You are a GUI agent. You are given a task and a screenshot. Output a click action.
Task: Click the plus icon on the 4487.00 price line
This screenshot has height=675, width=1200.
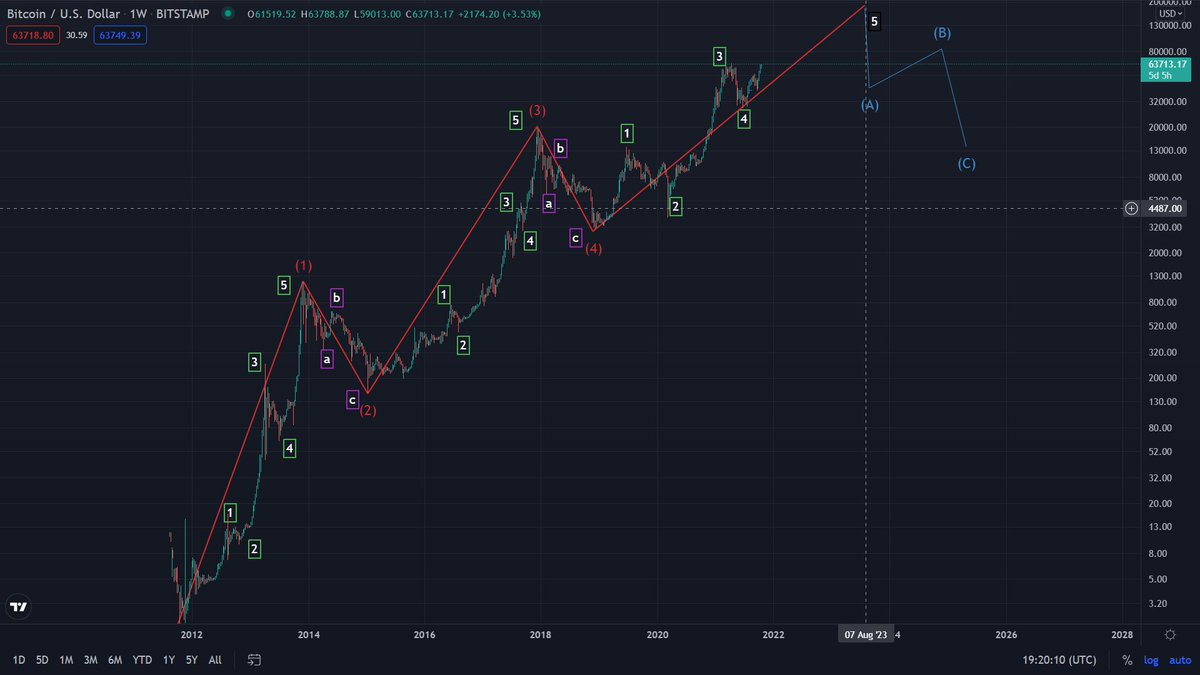pyautogui.click(x=1132, y=208)
